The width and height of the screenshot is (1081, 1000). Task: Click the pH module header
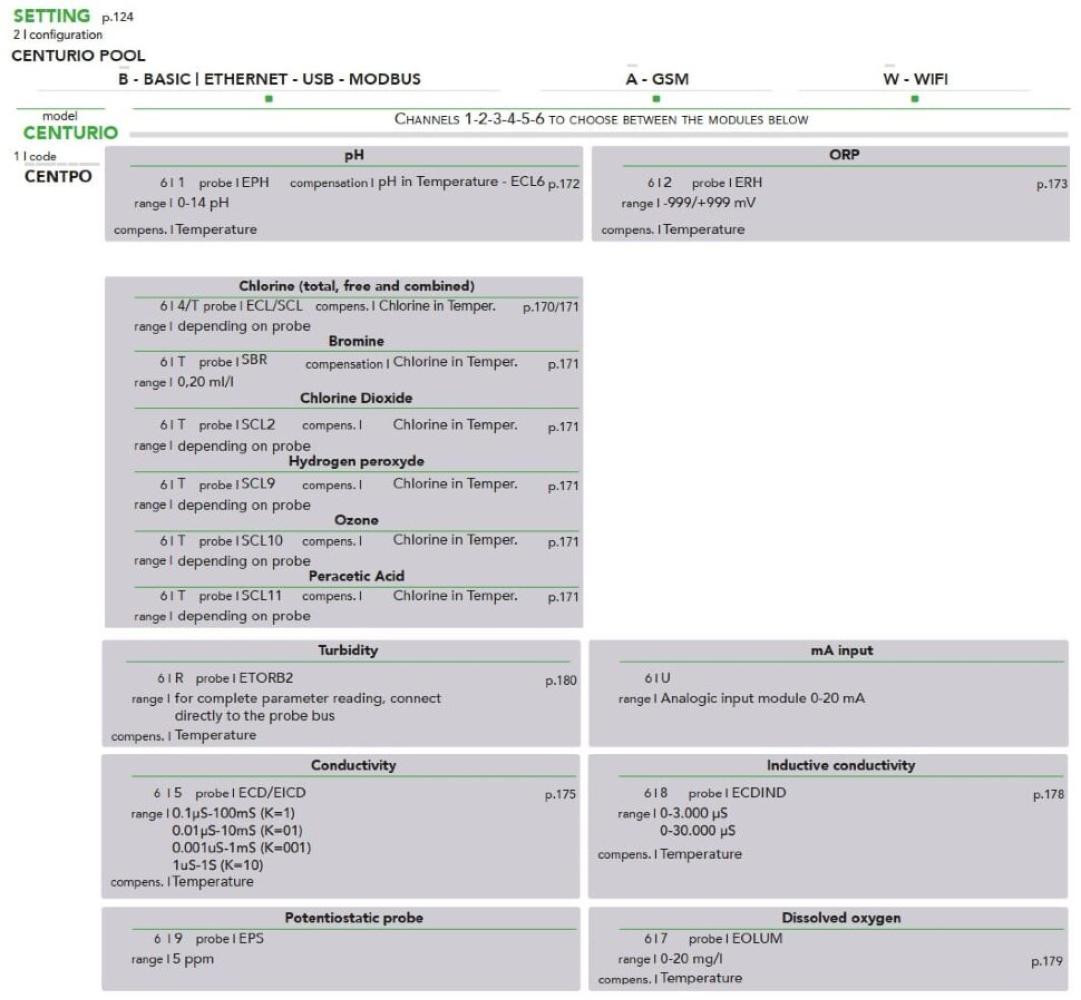354,156
